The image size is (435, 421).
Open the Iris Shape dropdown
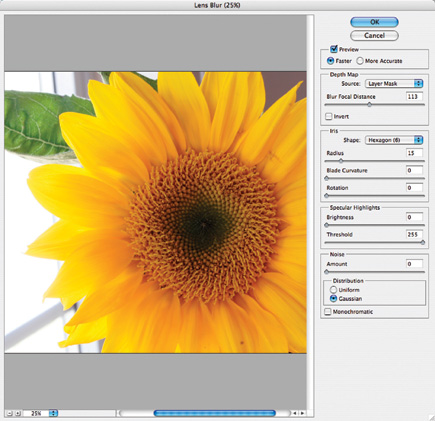394,140
